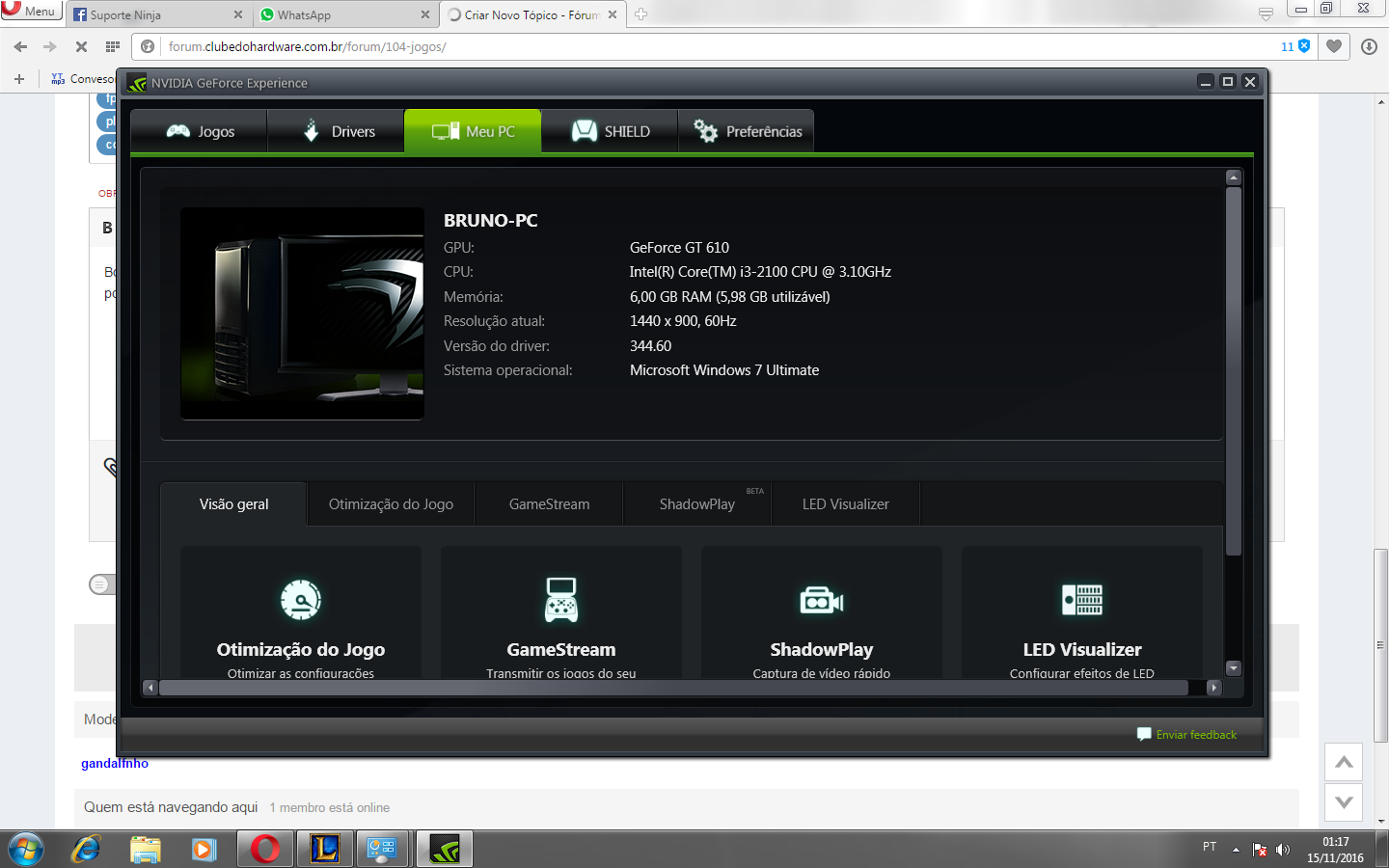The width and height of the screenshot is (1389, 868).
Task: Open the SHIELD tab
Action: click(x=610, y=131)
